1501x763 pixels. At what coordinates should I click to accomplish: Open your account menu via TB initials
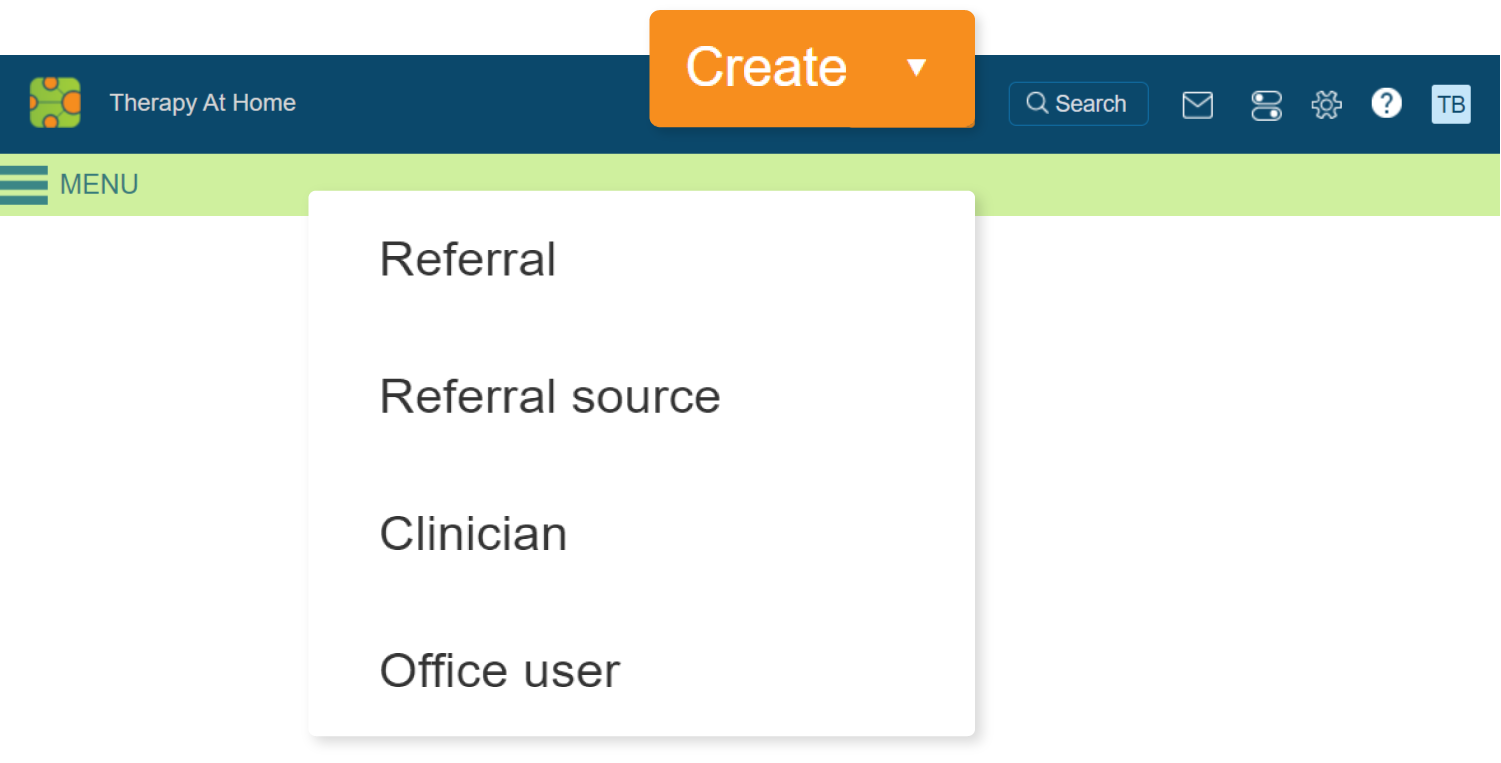(x=1451, y=103)
